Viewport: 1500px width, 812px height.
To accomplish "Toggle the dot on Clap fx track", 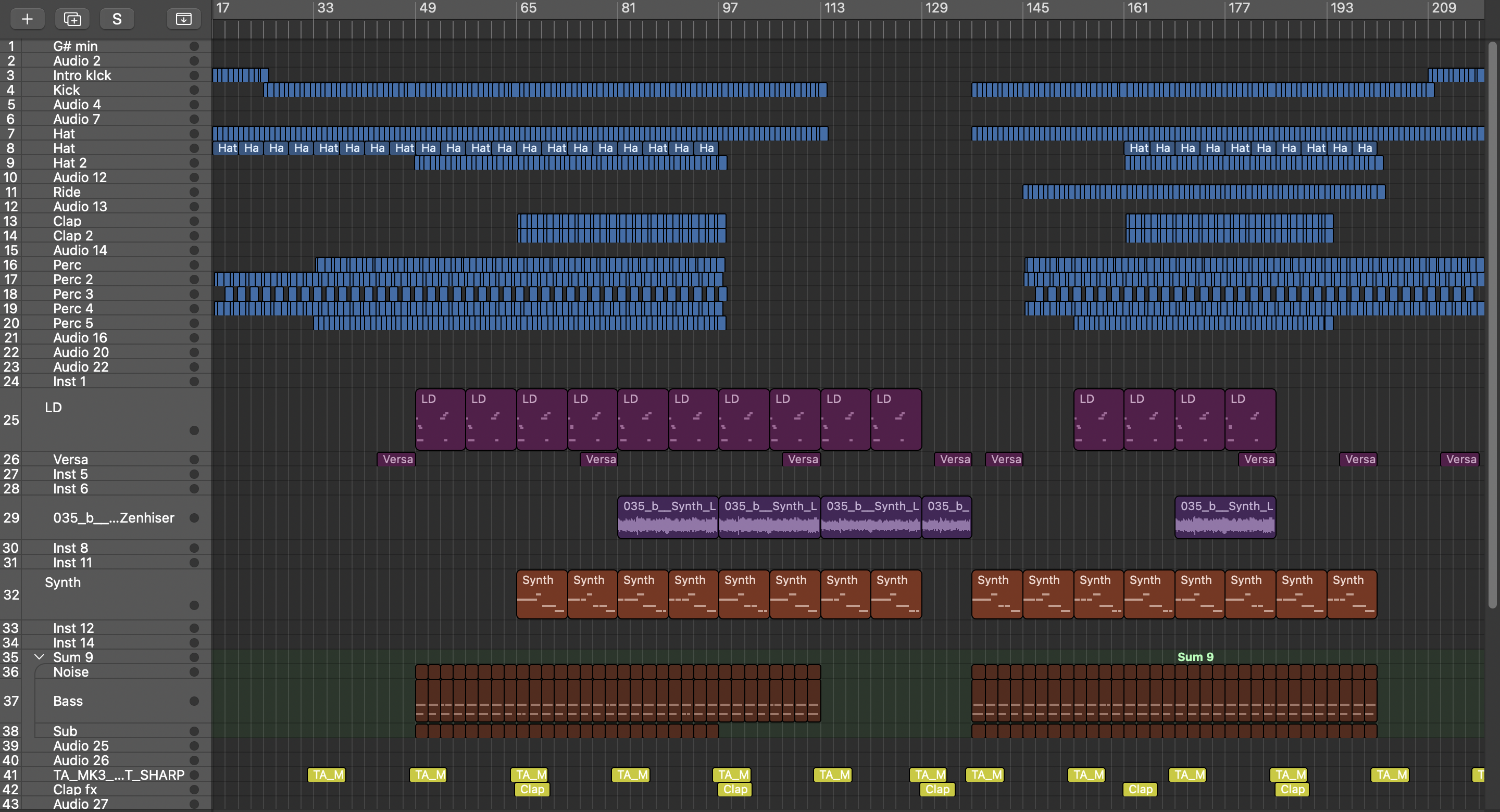I will [194, 789].
